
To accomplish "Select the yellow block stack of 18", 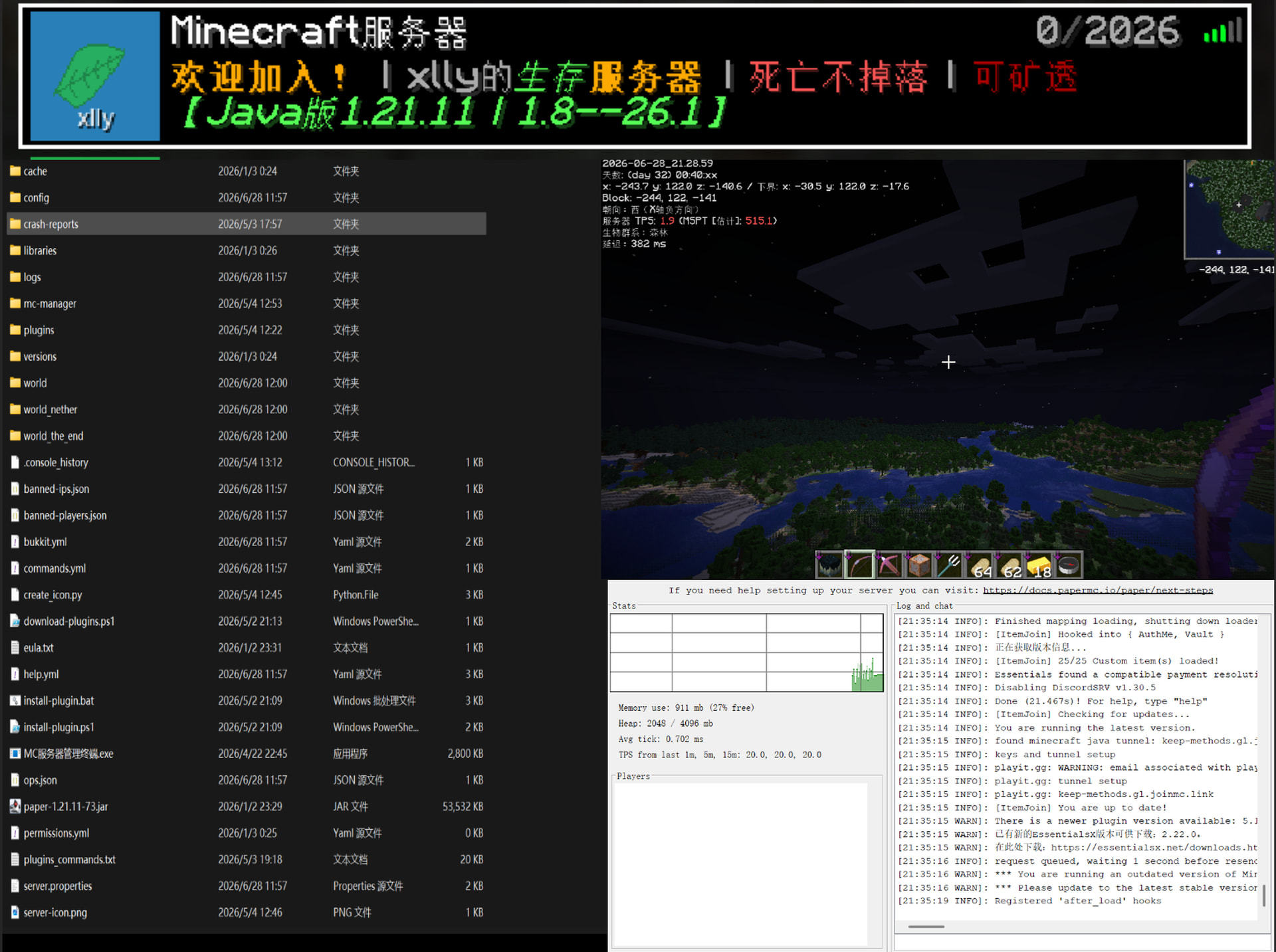I will pos(1039,565).
